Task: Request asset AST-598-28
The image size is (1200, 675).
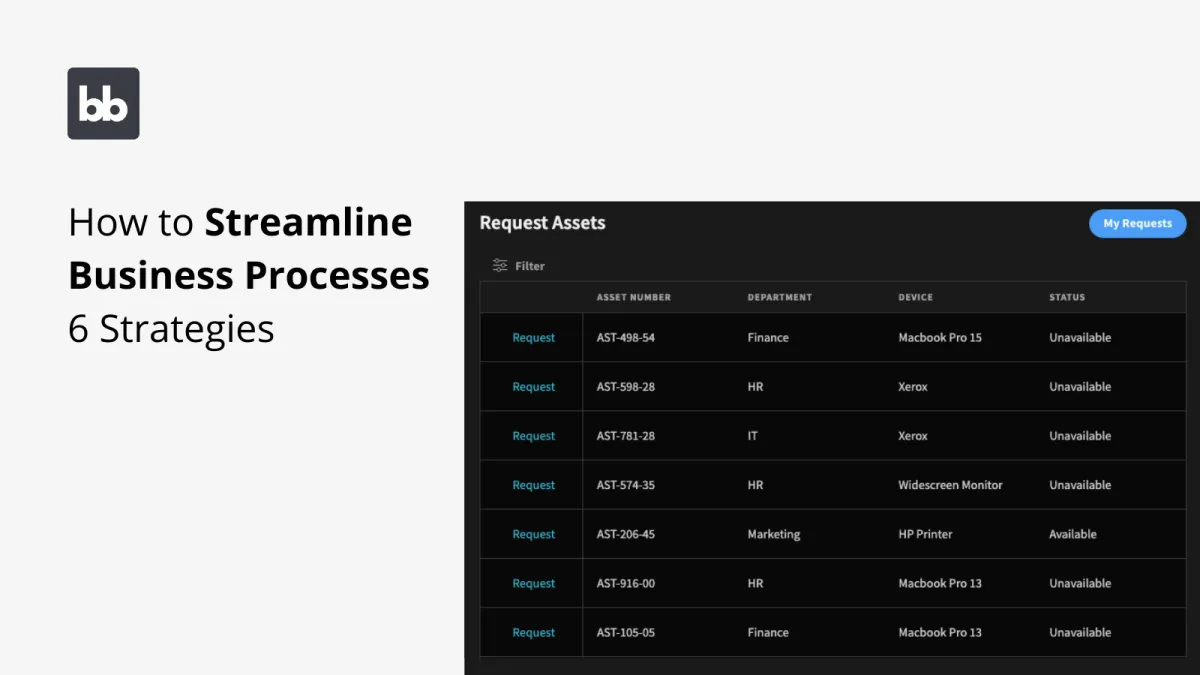Action: (533, 387)
